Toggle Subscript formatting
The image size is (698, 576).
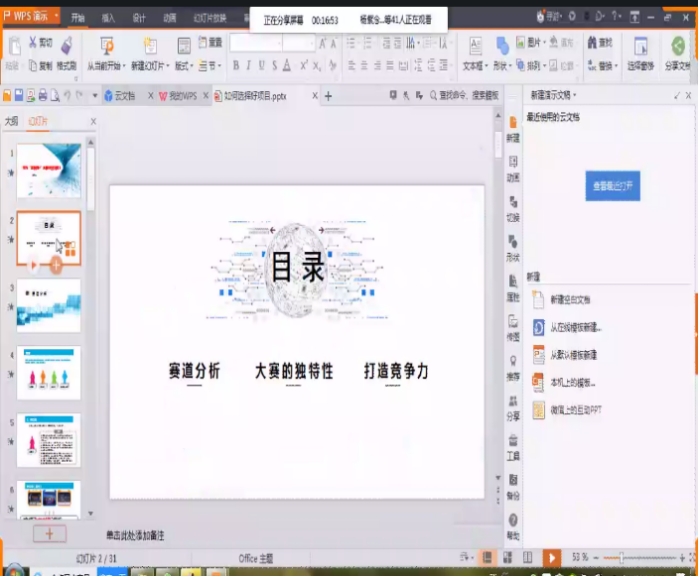coord(317,66)
